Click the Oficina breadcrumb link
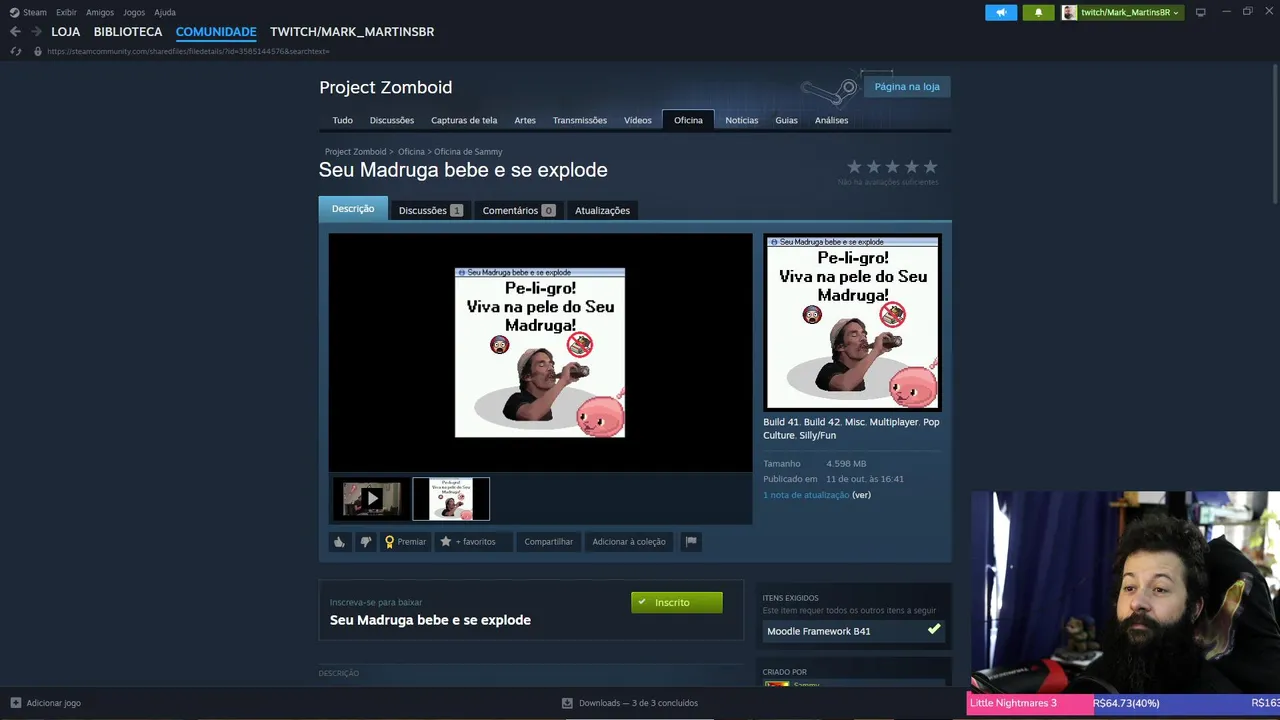The image size is (1280, 720). pos(411,152)
